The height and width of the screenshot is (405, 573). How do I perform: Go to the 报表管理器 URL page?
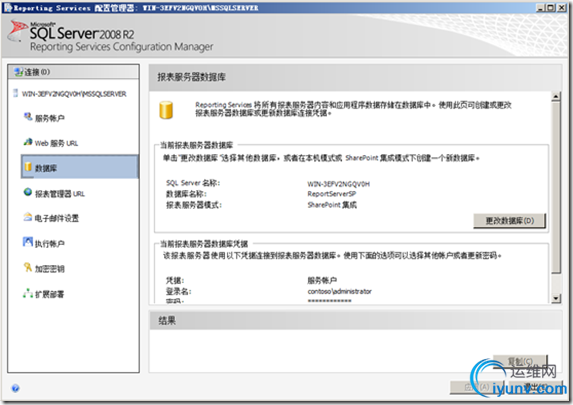tap(60, 194)
